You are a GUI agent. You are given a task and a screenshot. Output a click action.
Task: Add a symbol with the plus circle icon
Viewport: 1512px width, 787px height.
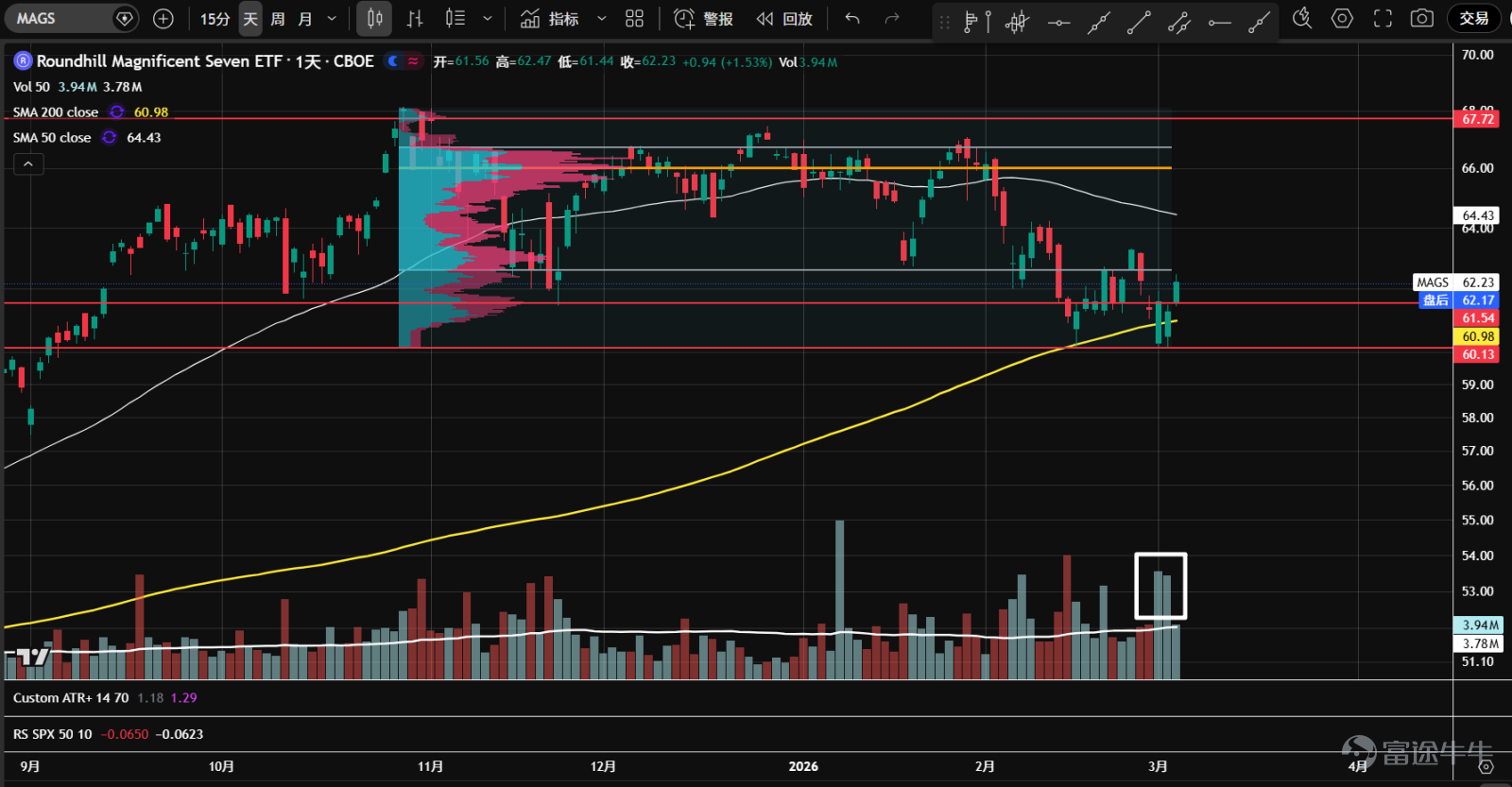point(163,18)
